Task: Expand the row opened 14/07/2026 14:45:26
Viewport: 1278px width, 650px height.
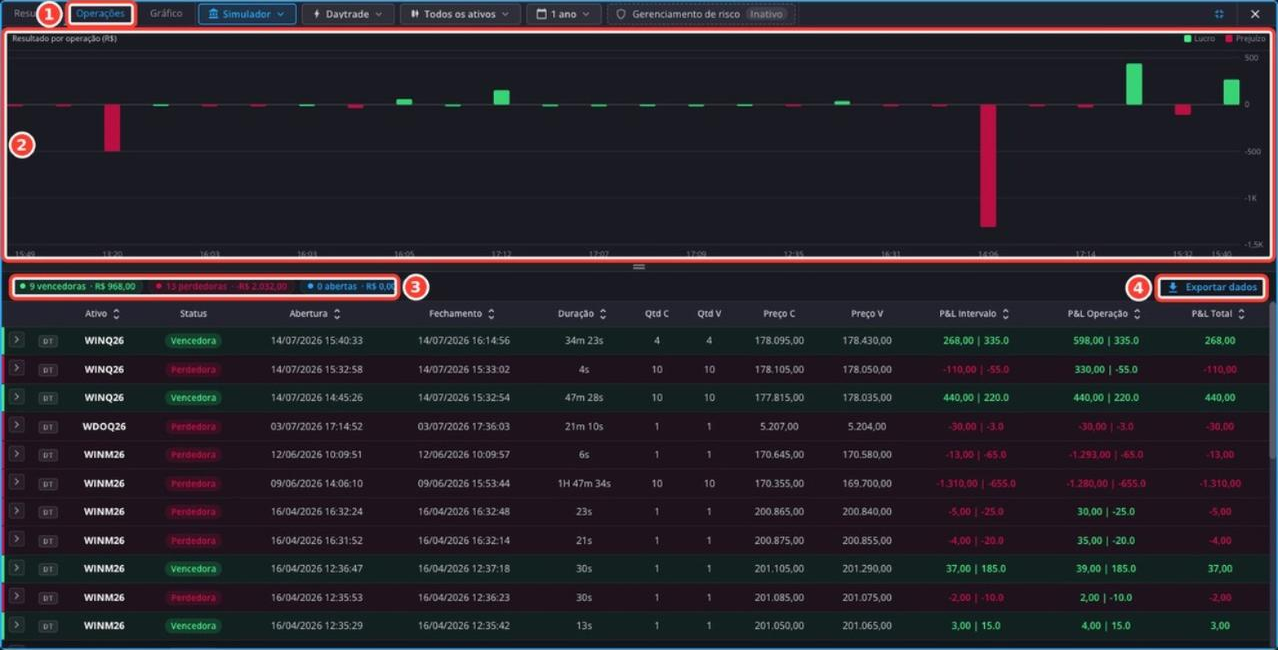Action: click(17, 397)
